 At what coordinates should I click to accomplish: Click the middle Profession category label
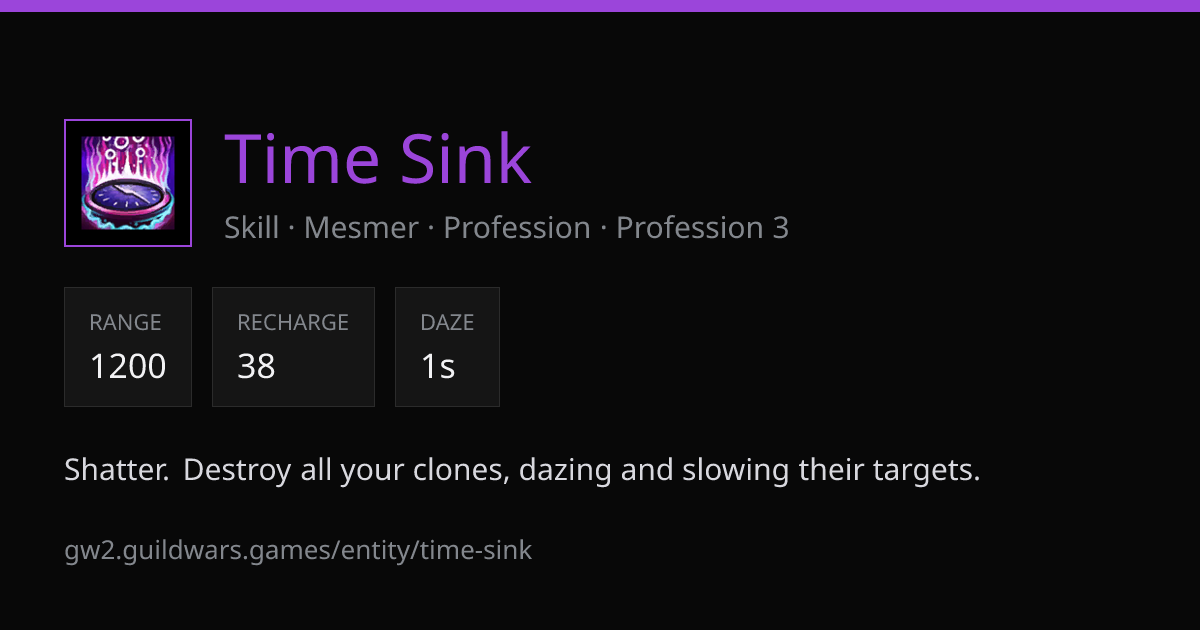(517, 228)
